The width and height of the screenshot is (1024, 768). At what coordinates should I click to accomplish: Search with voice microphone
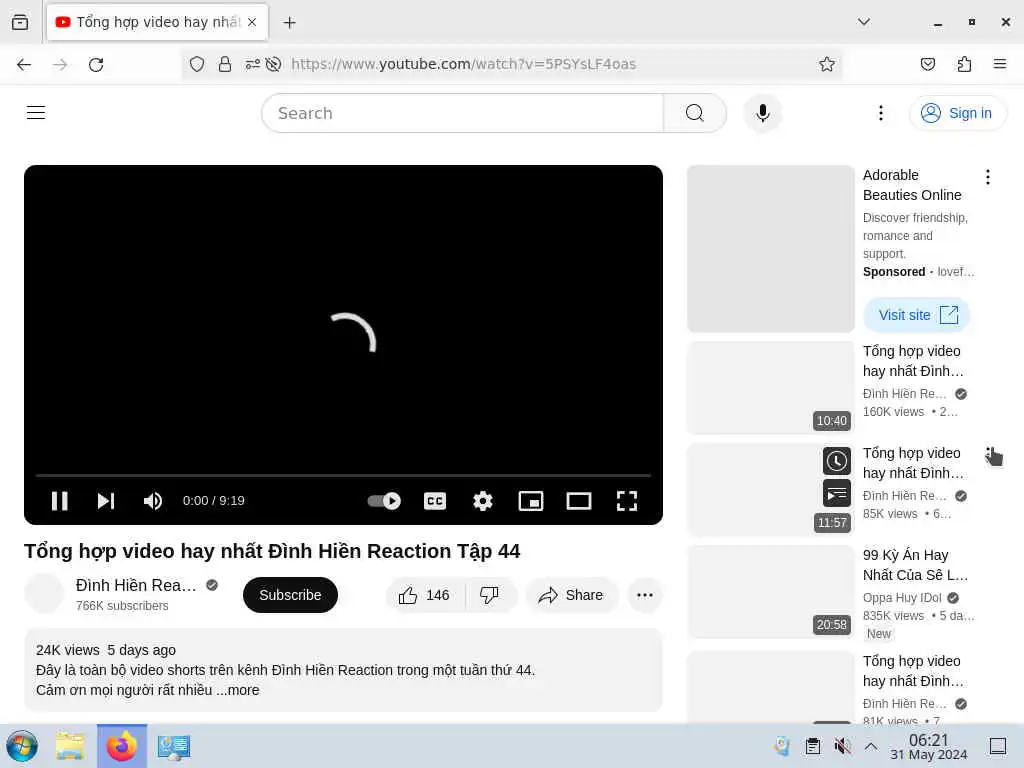763,113
